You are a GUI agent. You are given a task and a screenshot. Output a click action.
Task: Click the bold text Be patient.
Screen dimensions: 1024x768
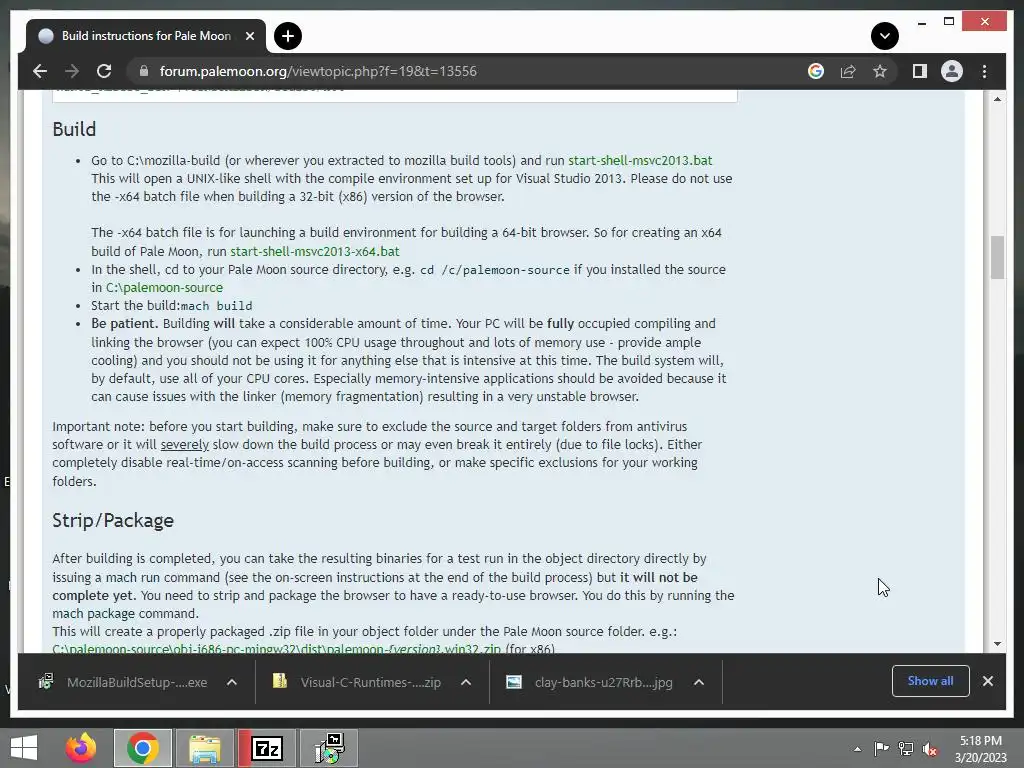tap(124, 324)
